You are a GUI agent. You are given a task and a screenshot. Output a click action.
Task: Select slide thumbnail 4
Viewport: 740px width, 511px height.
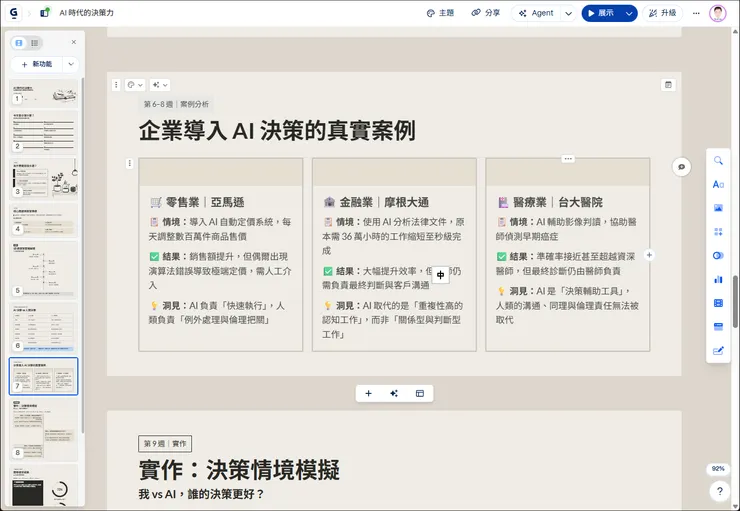point(43,220)
